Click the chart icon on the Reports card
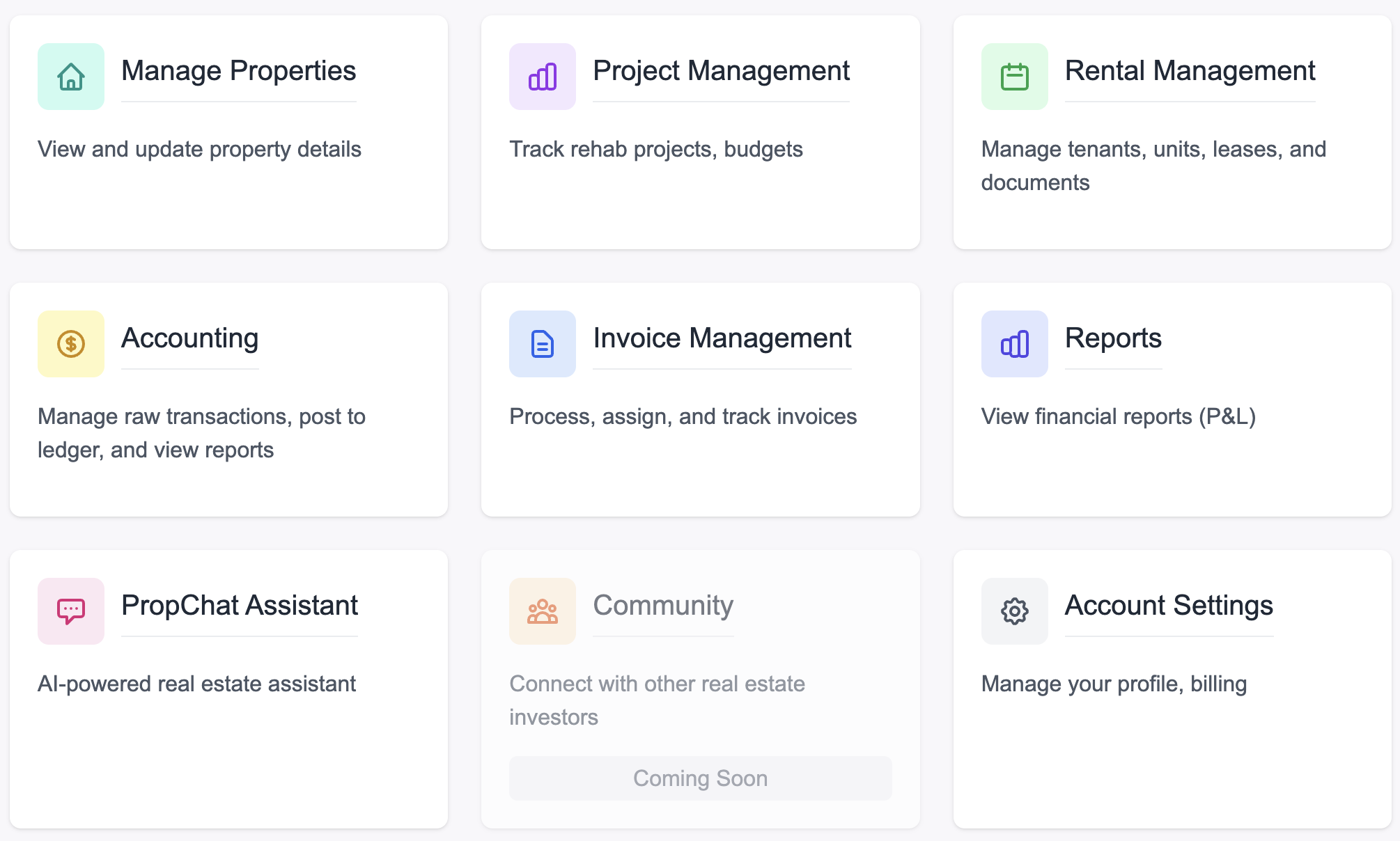1400x841 pixels. (x=1014, y=343)
